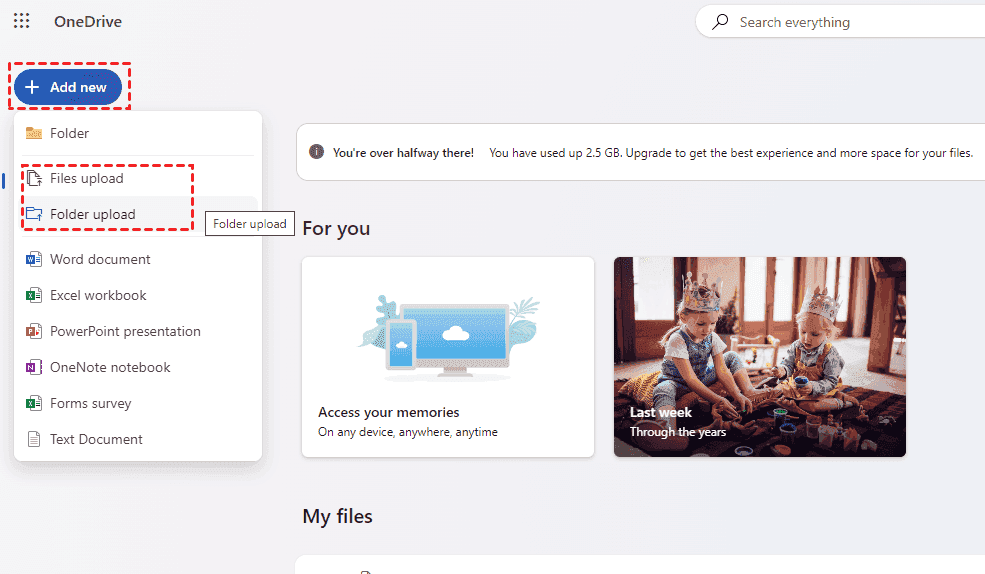Create a new Forms survey

(138, 403)
